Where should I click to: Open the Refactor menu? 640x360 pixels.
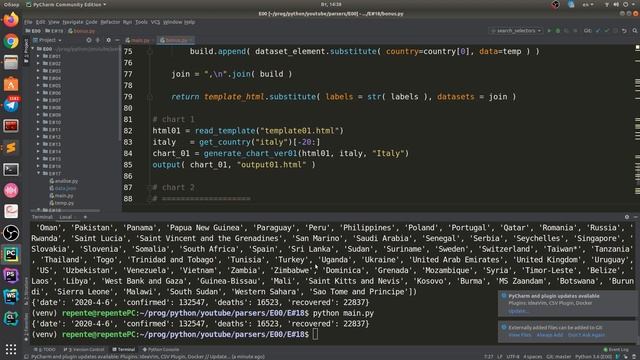tap(110, 22)
